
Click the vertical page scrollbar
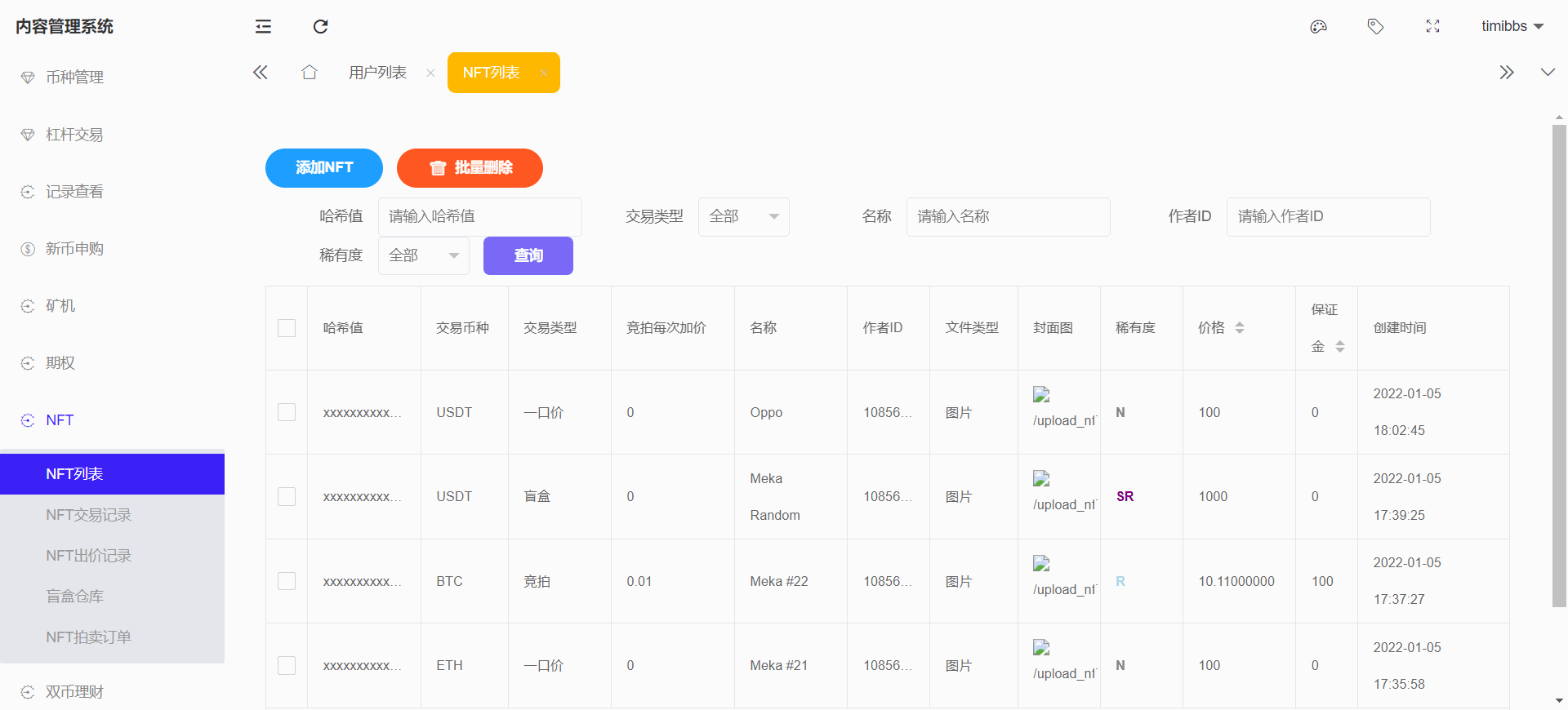1559,366
